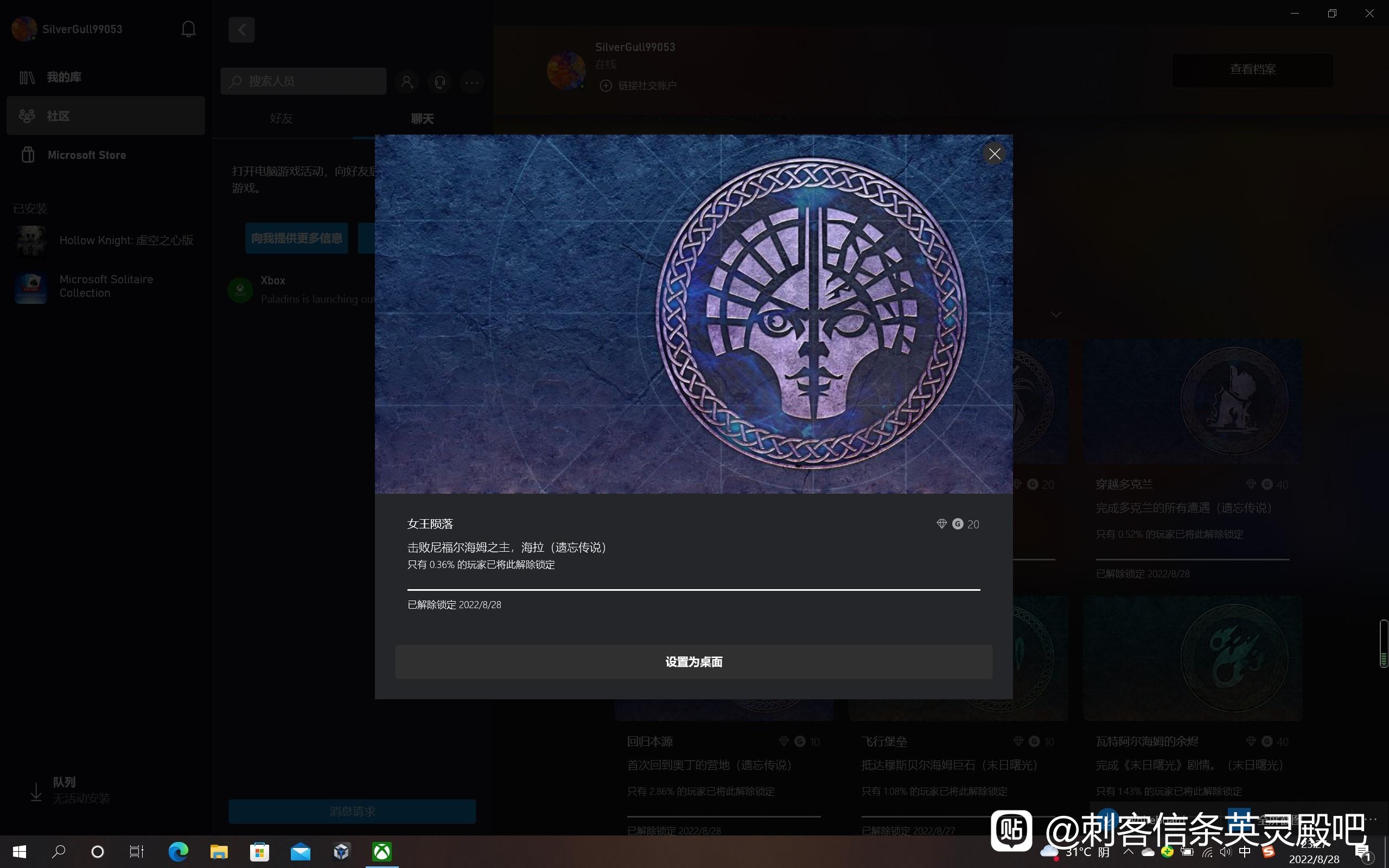Click the 中 input method indicator
The height and width of the screenshot is (868, 1389).
click(1244, 852)
